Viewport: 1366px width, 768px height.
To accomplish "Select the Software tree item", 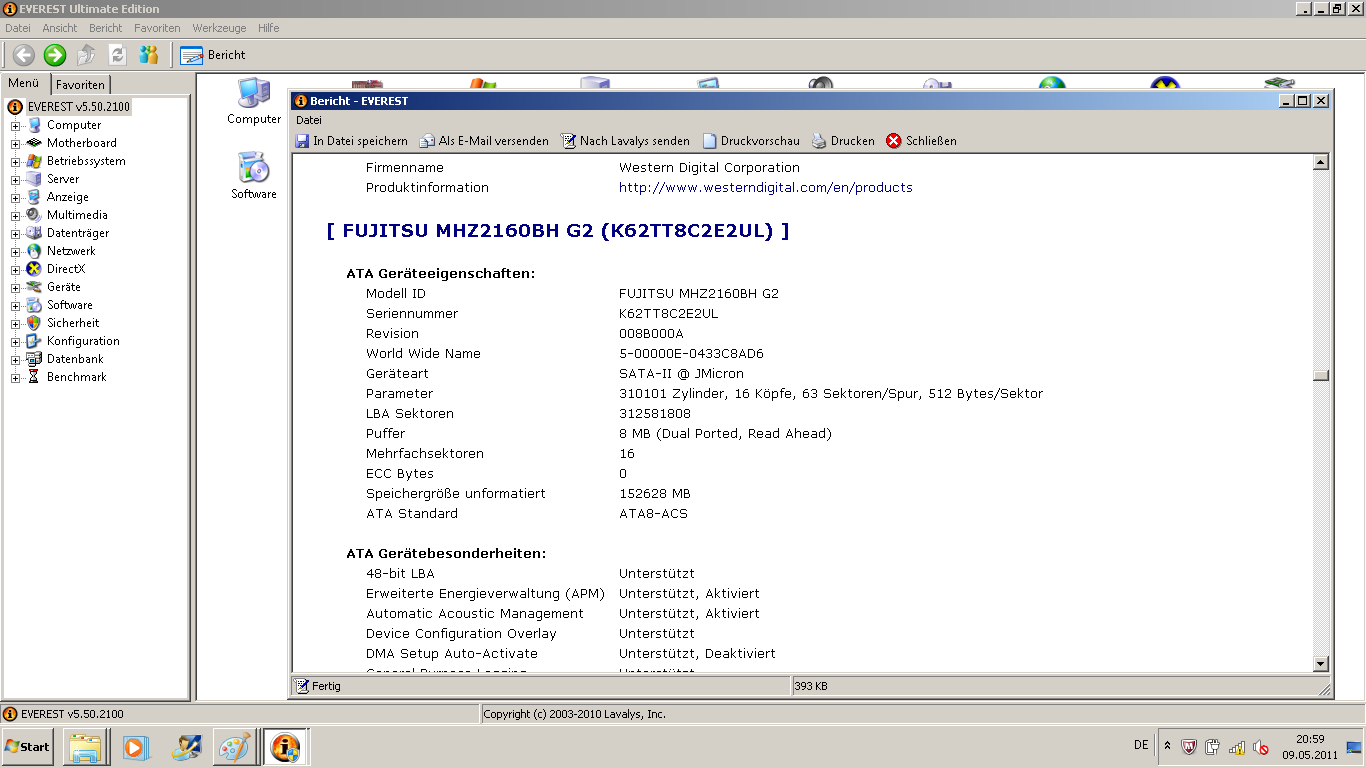I will pyautogui.click(x=70, y=305).
